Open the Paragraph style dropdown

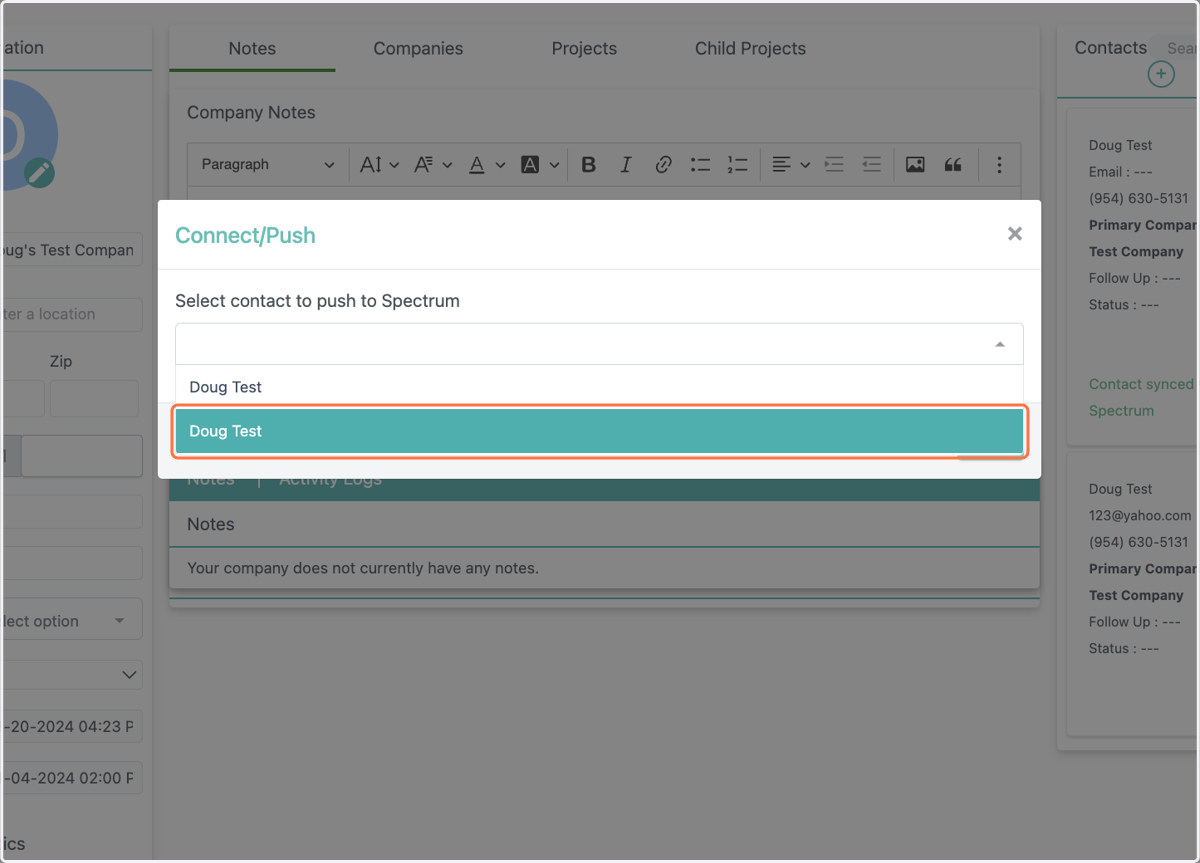tap(268, 164)
